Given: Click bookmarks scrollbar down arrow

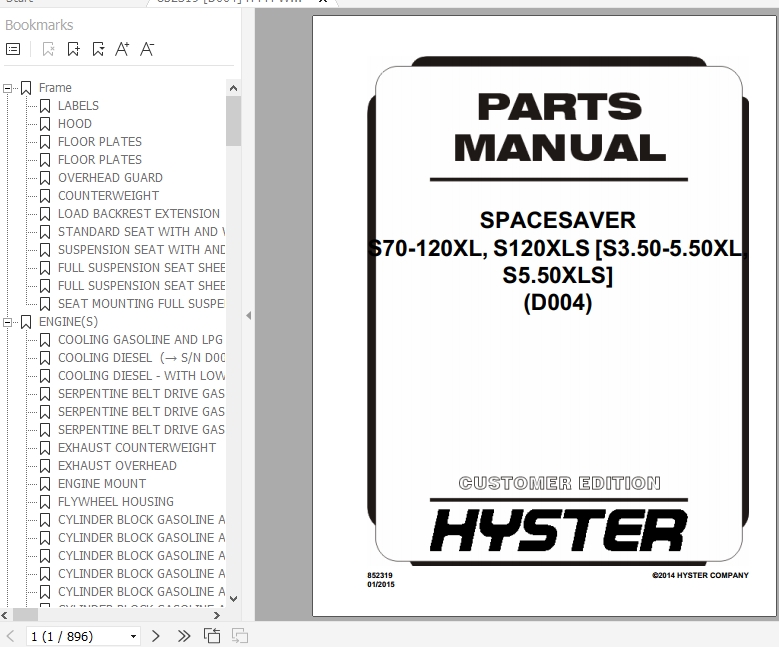Looking at the screenshot, I should pos(233,599).
